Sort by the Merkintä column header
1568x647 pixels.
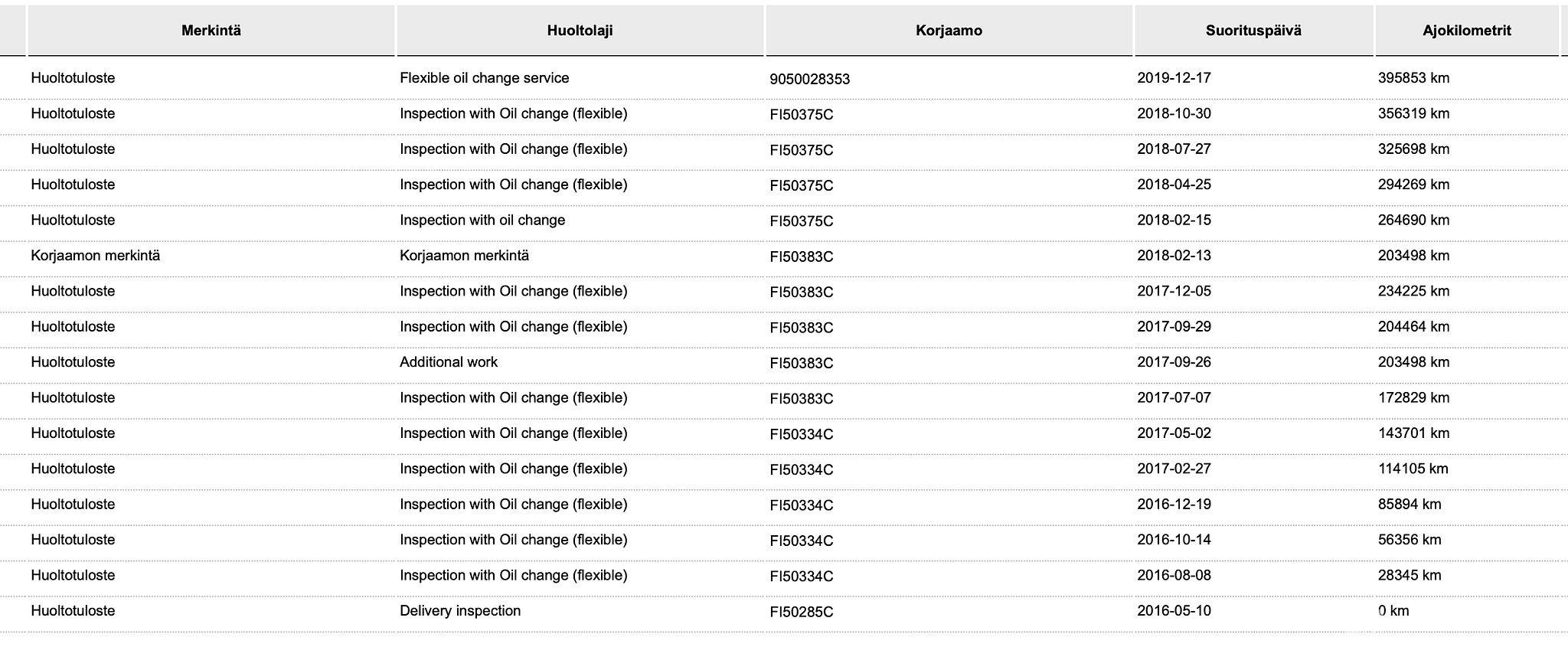pos(211,31)
